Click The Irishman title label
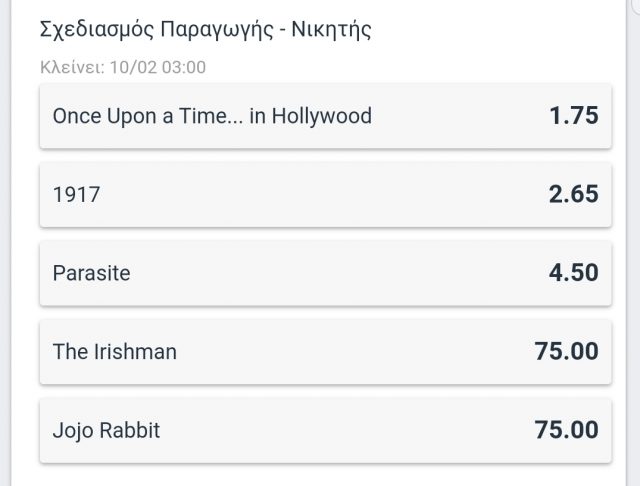Viewport: 640px width, 486px height. point(115,352)
